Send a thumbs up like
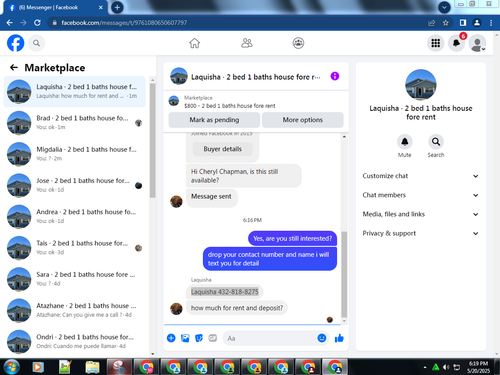This screenshot has height=375, width=500. (x=339, y=338)
